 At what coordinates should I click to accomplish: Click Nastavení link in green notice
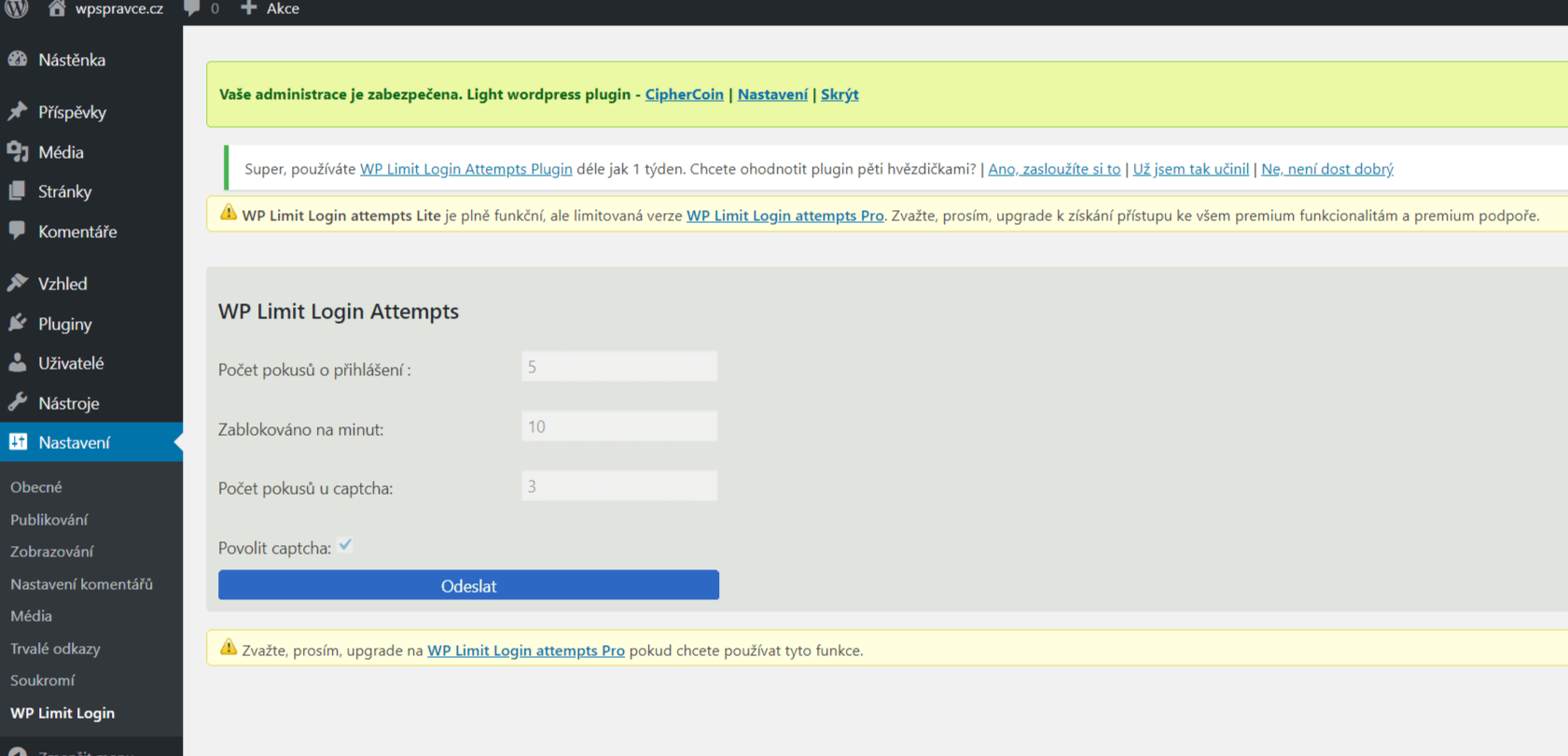tap(772, 94)
